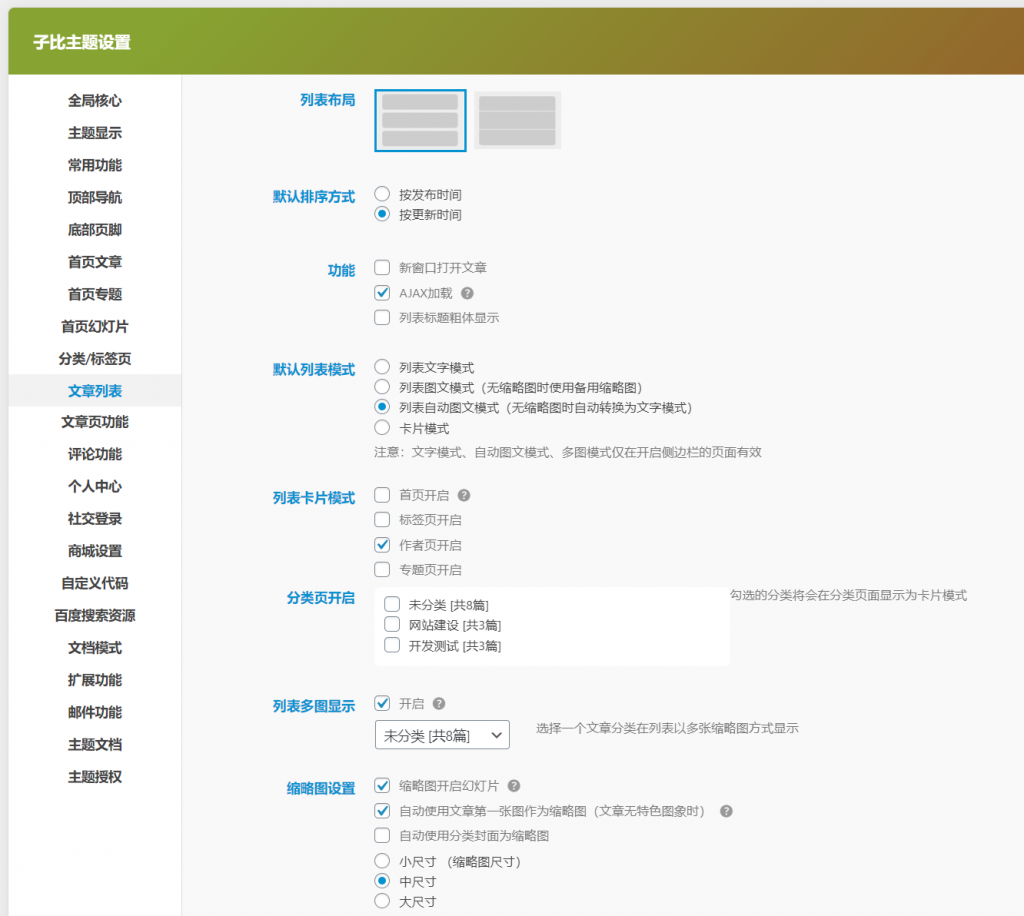Select 按更新时间 sort option
The width and height of the screenshot is (1024, 916).
pos(382,214)
